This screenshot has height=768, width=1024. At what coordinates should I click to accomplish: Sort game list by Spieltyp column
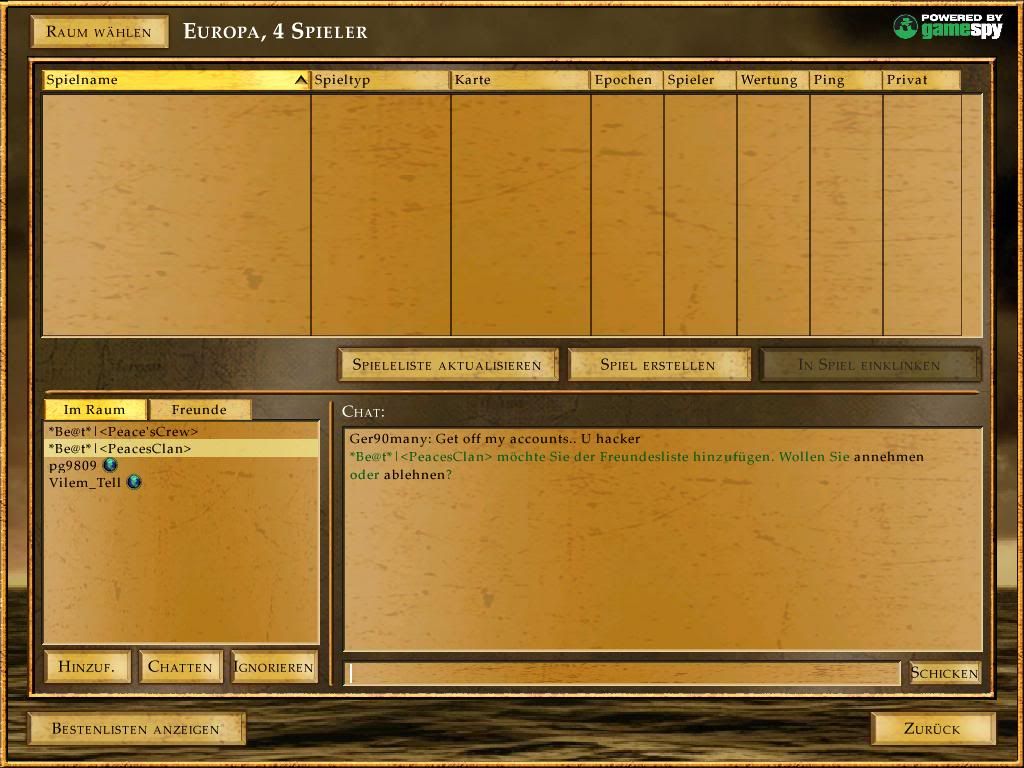coord(380,80)
